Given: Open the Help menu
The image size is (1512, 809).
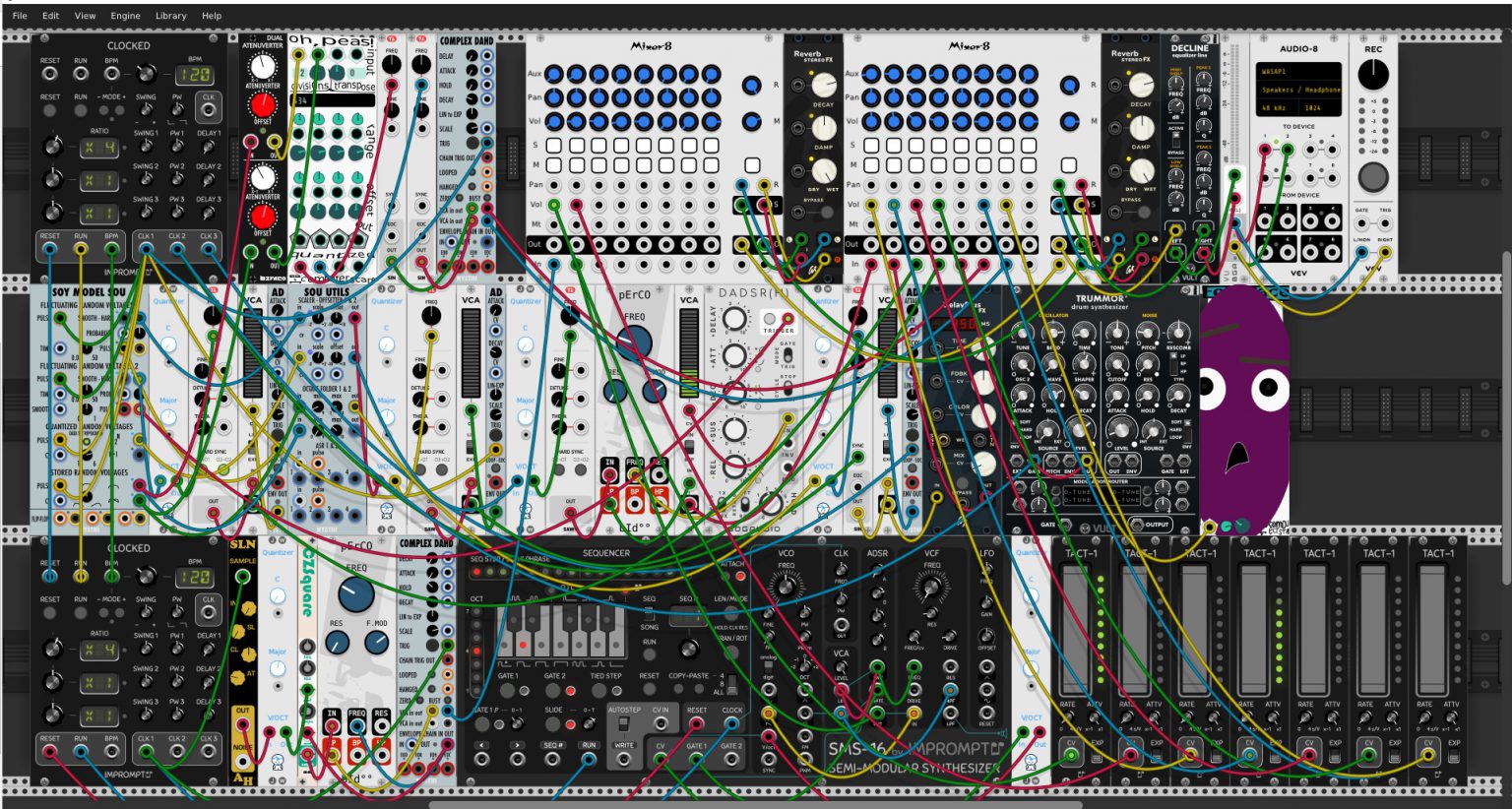Looking at the screenshot, I should pyautogui.click(x=212, y=16).
